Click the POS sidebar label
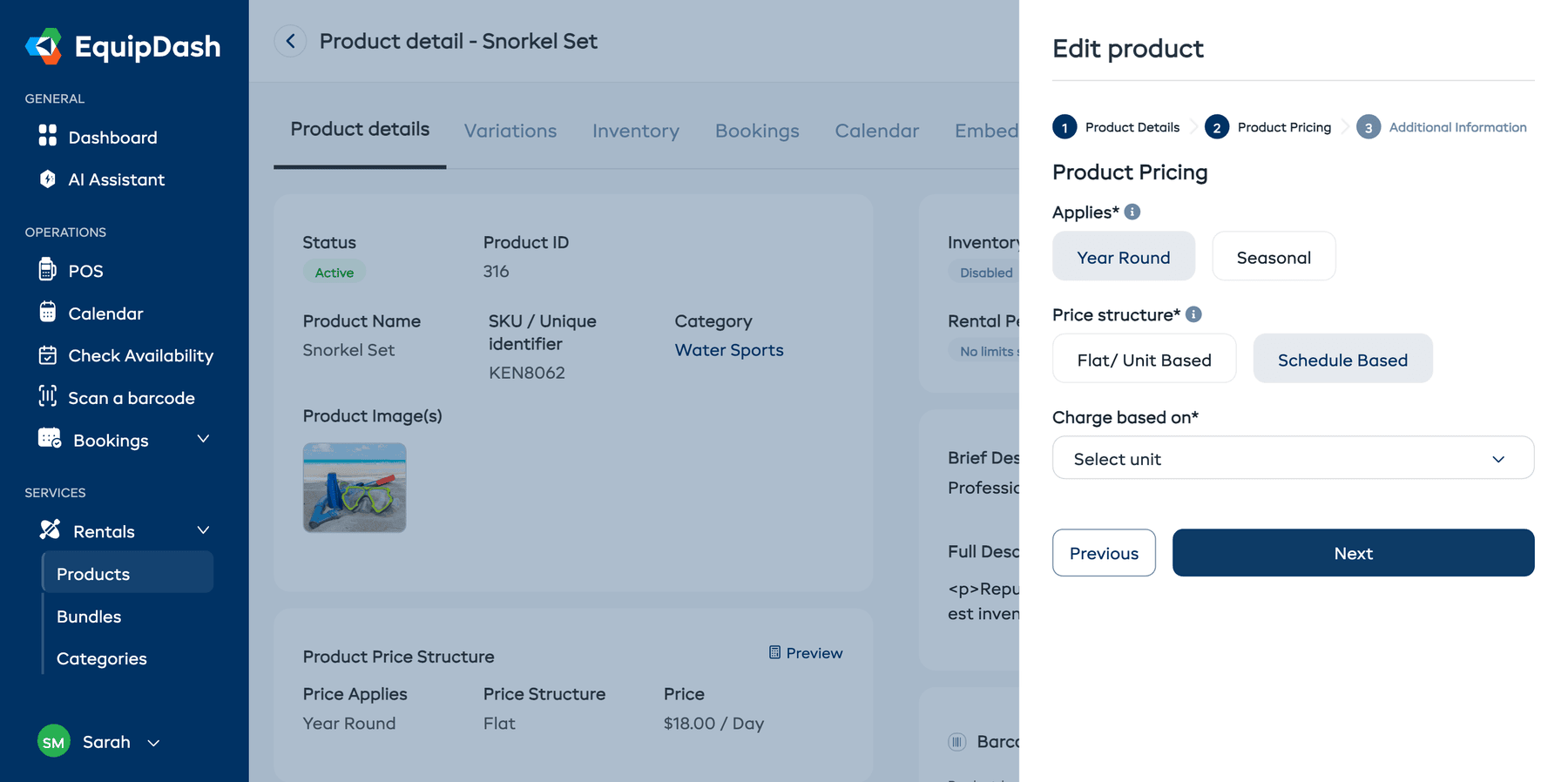The width and height of the screenshot is (1568, 782). pos(86,271)
